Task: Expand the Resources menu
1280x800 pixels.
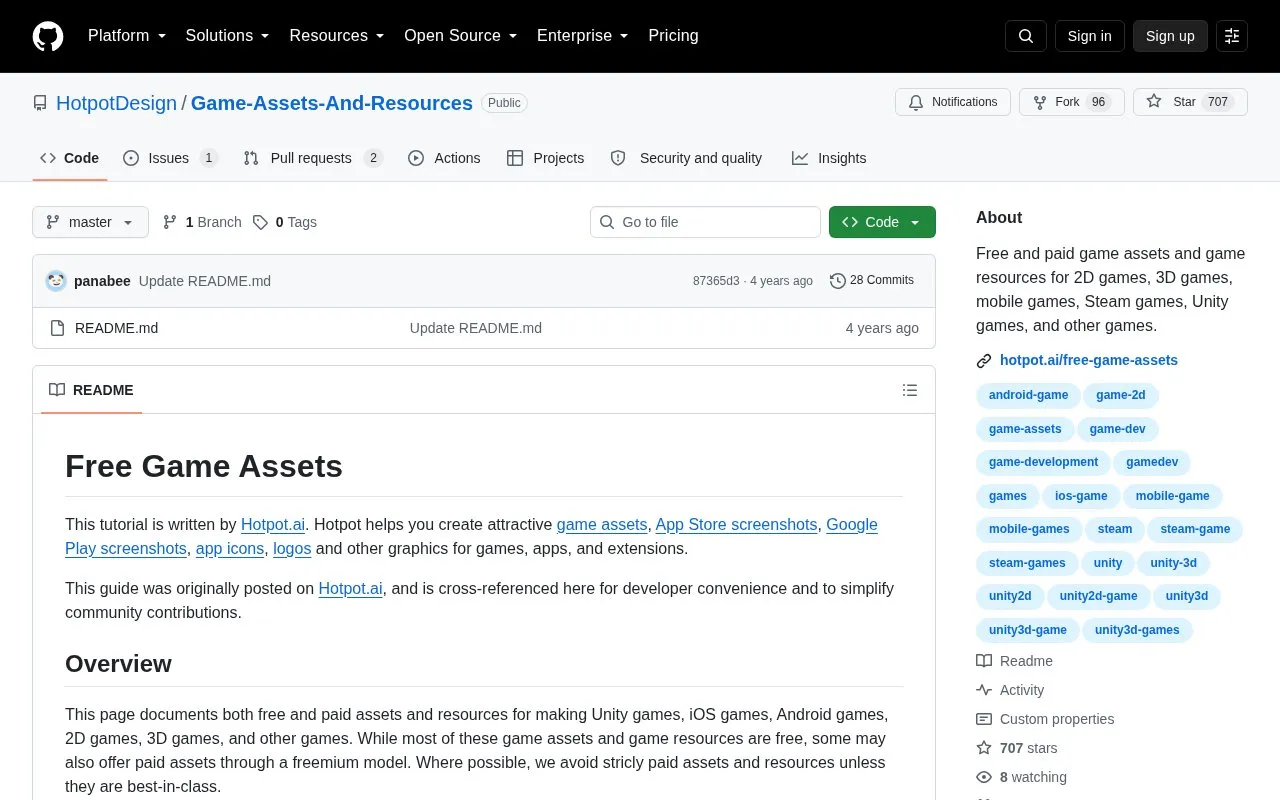Action: point(337,36)
